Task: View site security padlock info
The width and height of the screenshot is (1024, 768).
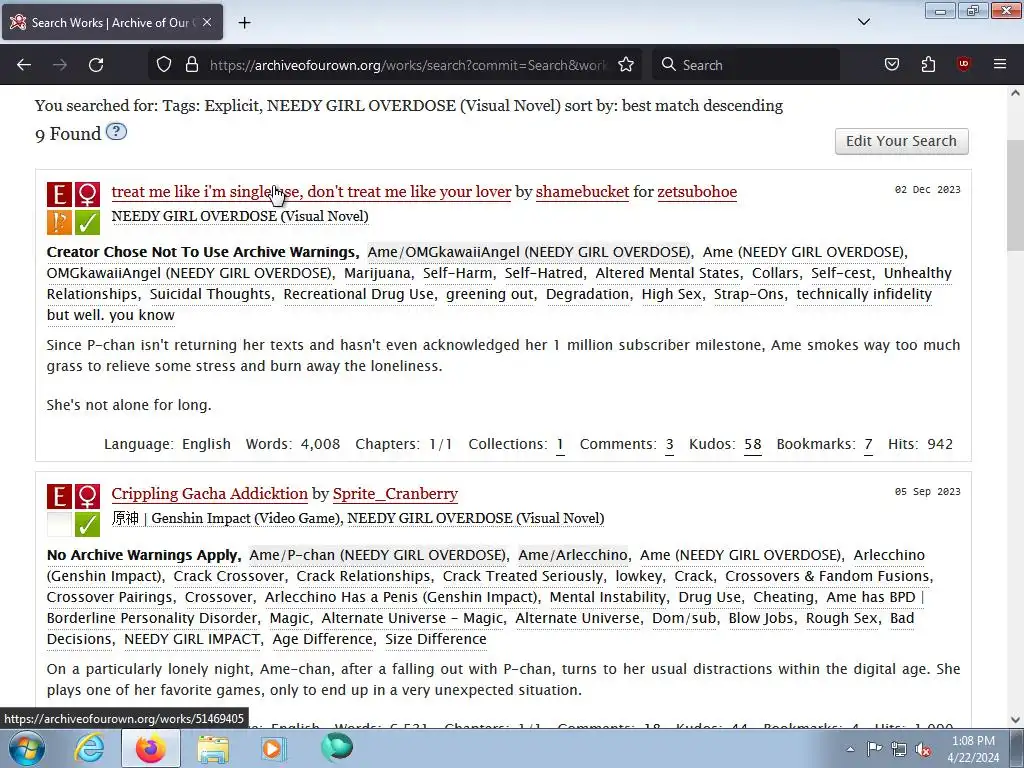Action: point(191,65)
